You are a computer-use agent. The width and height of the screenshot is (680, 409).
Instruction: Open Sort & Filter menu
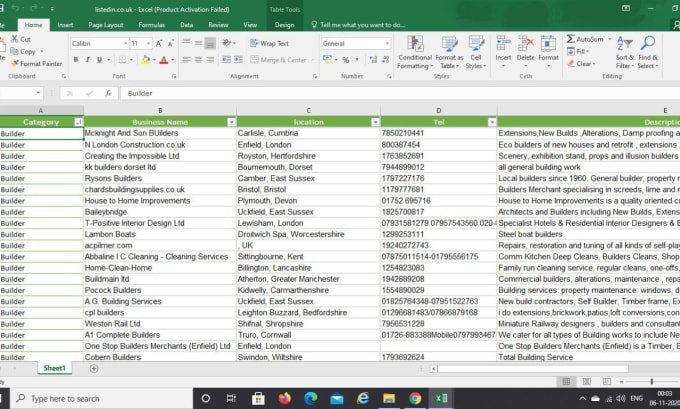tap(625, 52)
